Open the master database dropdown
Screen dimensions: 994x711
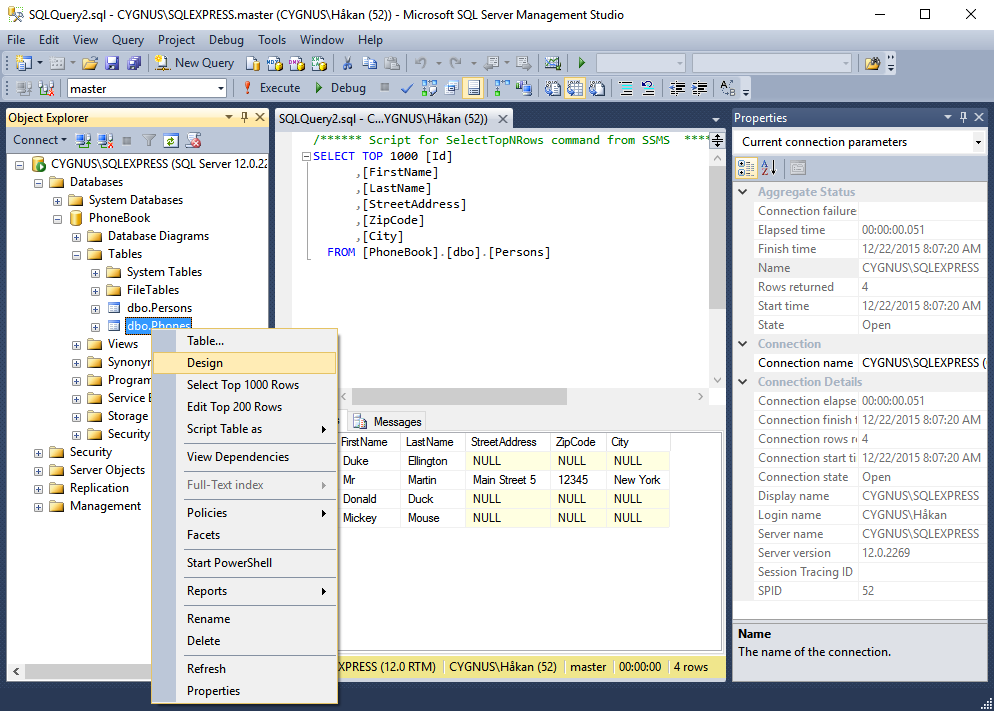click(x=221, y=88)
